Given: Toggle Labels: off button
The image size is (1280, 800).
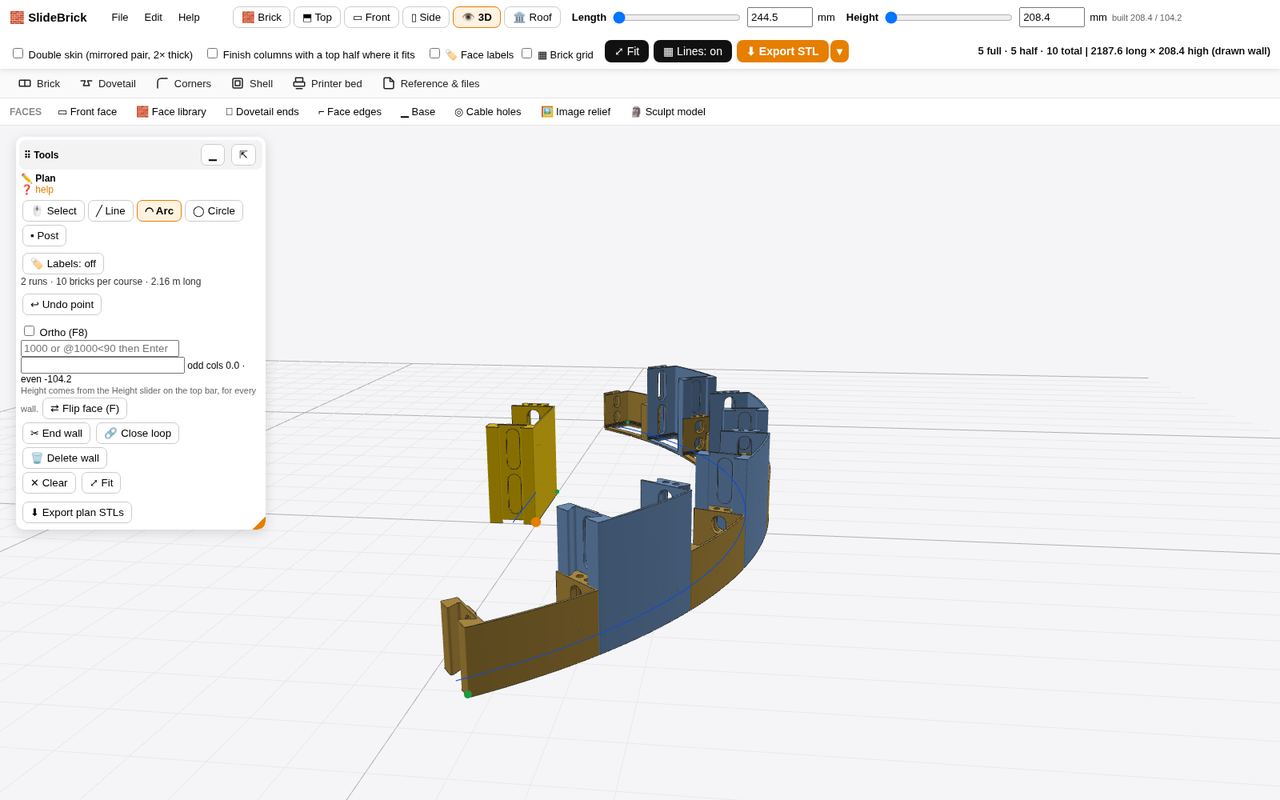Looking at the screenshot, I should 63,264.
